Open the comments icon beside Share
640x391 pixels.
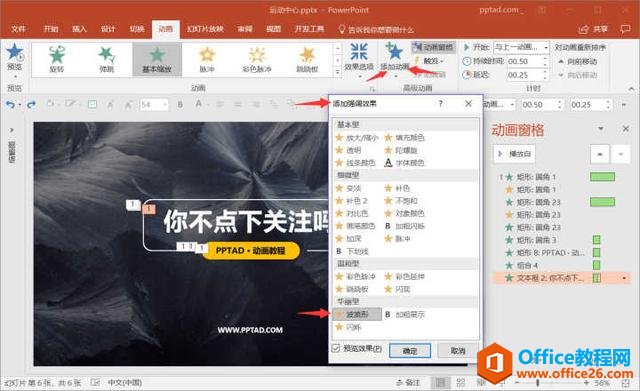[x=625, y=29]
